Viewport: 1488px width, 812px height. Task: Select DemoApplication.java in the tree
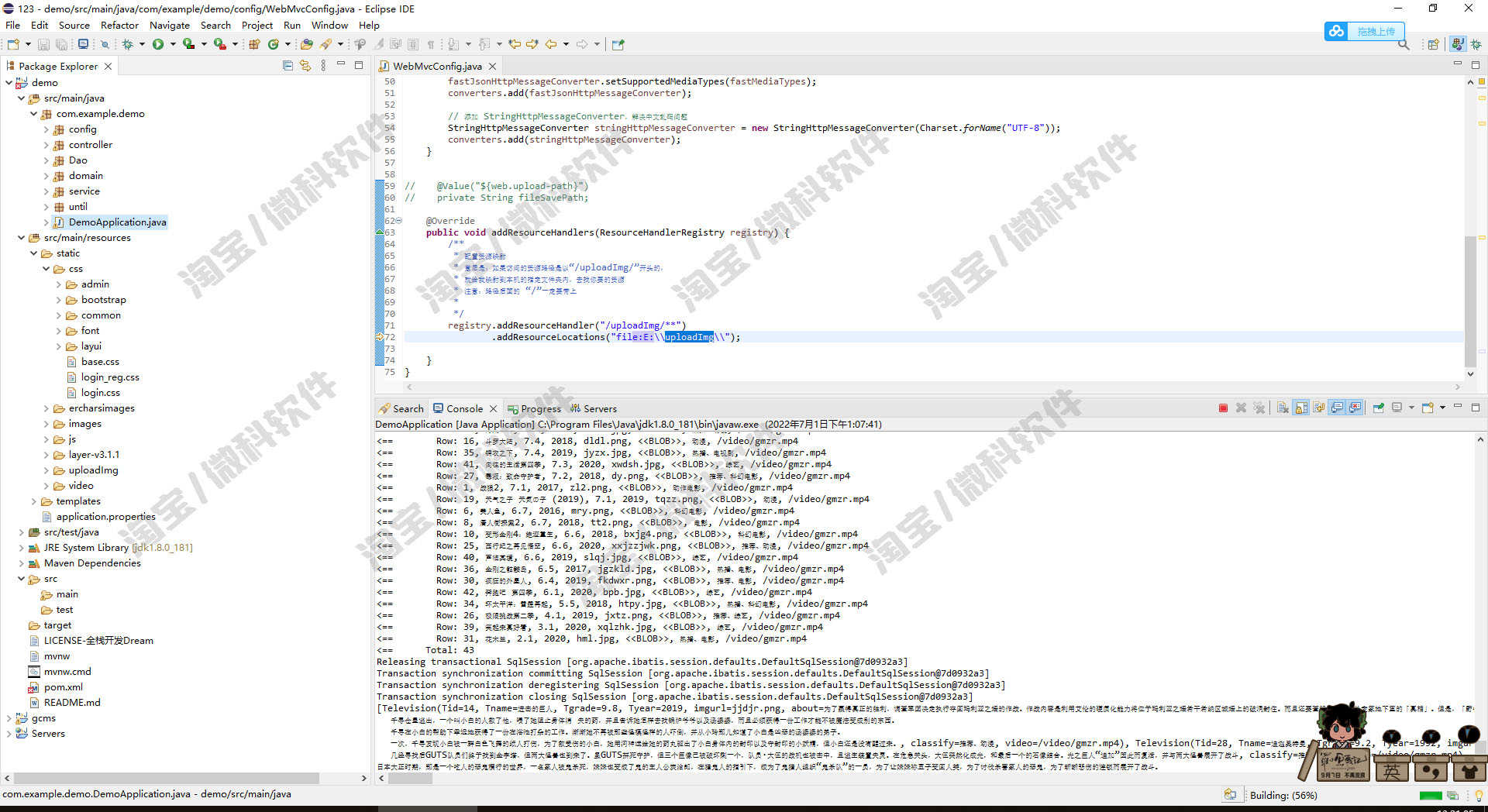[117, 222]
